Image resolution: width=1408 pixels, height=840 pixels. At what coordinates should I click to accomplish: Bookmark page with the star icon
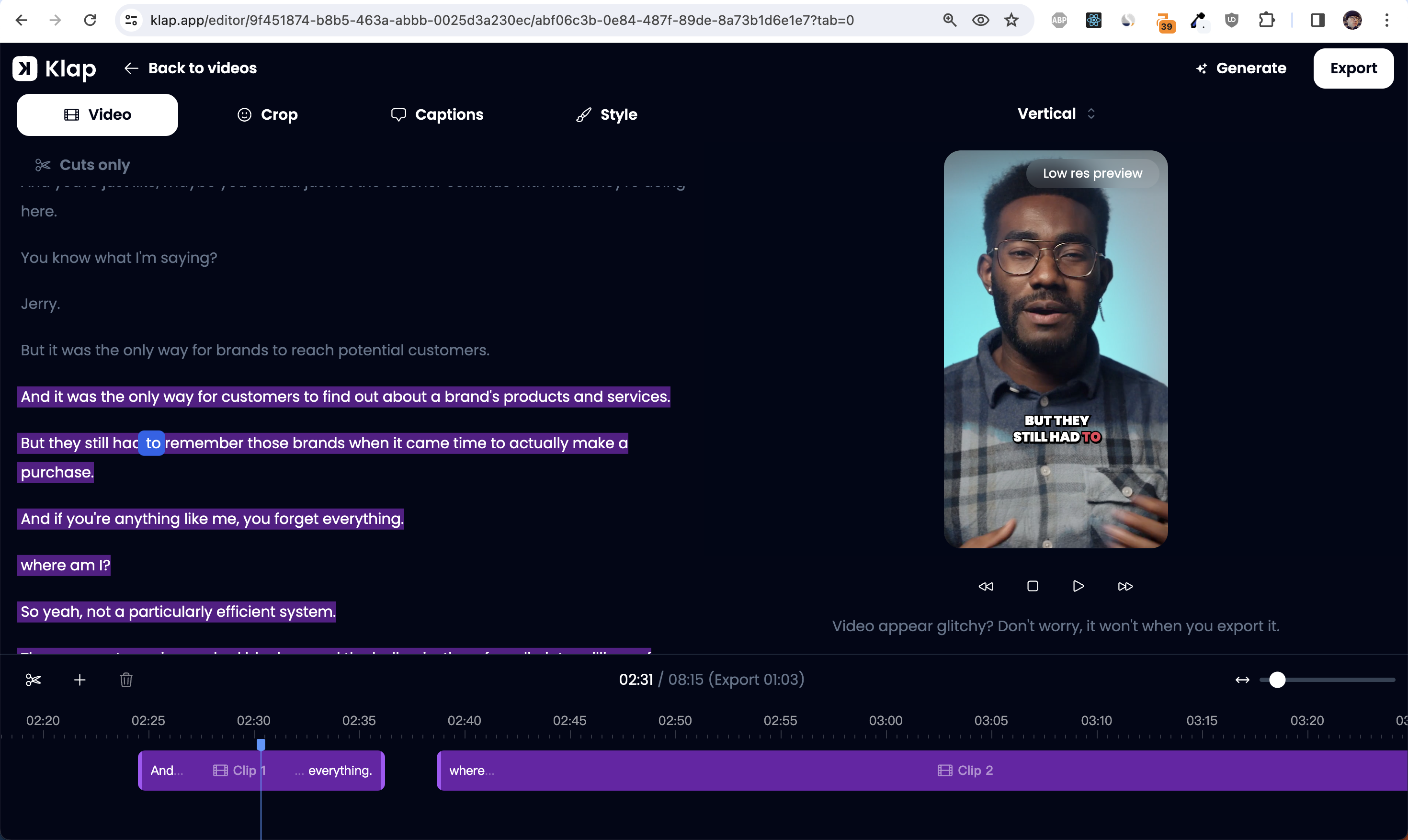coord(1011,21)
